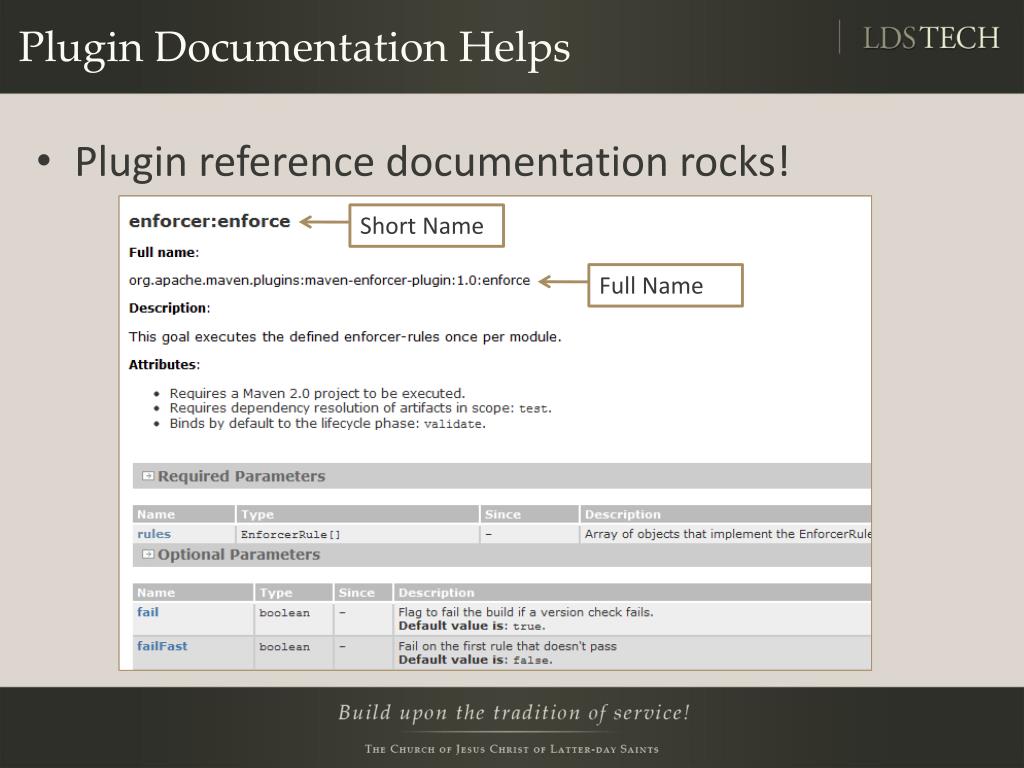
Task: Click 'Requires a Maven 2.0 project to be executed.'
Action: pyautogui.click(x=317, y=393)
